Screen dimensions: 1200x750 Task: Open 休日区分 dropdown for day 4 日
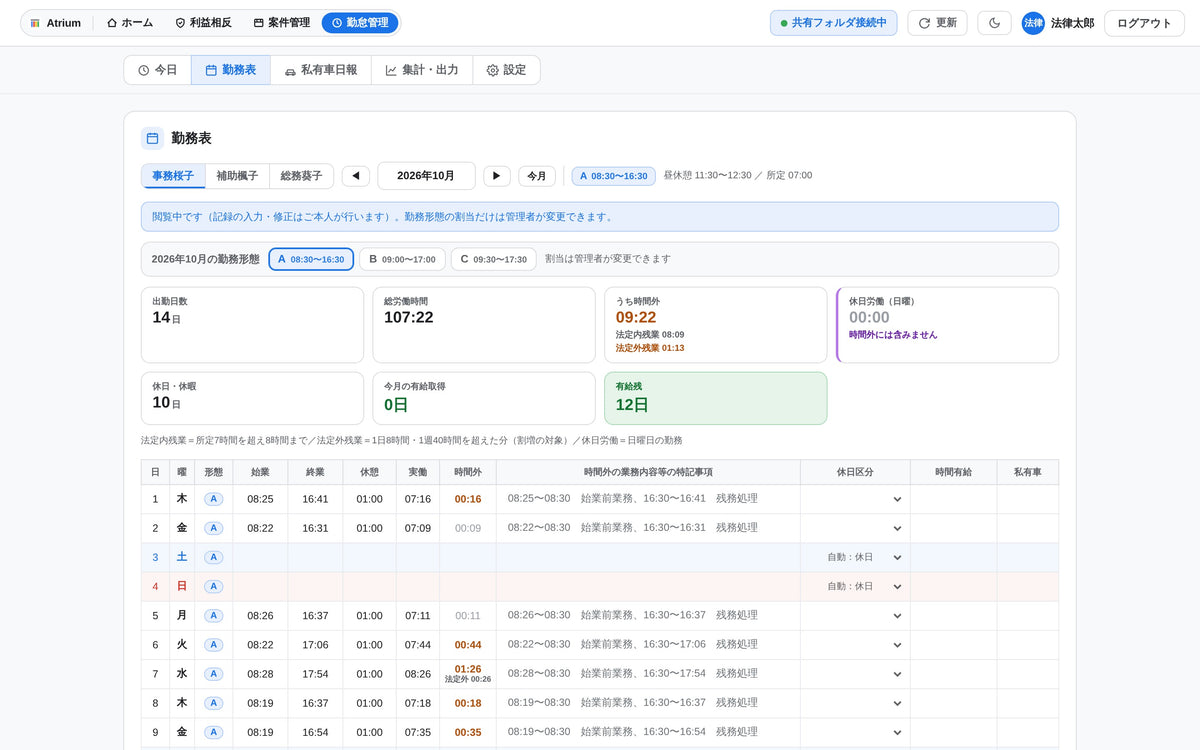point(855,586)
